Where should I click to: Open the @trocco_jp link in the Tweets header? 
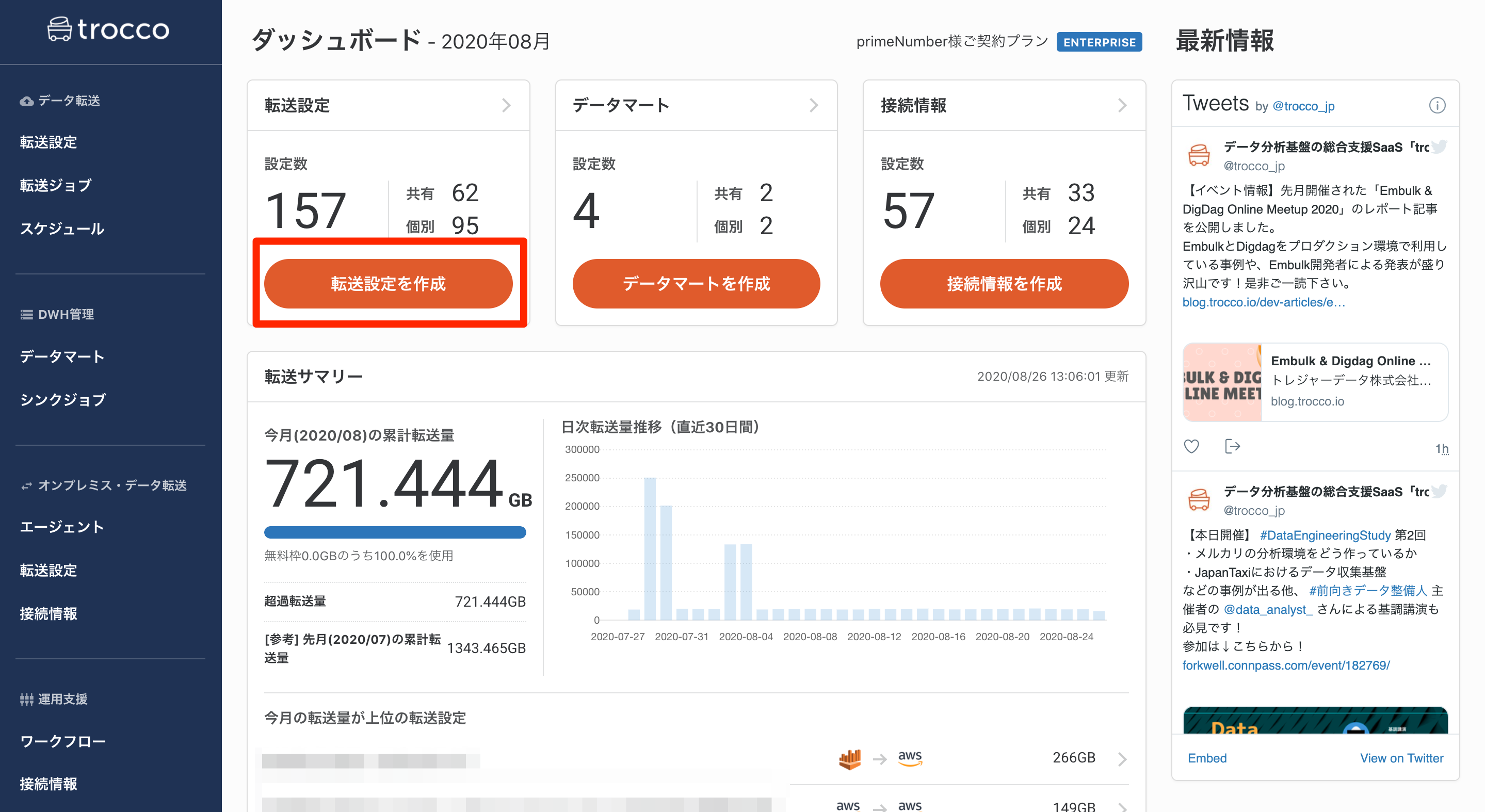[1303, 106]
